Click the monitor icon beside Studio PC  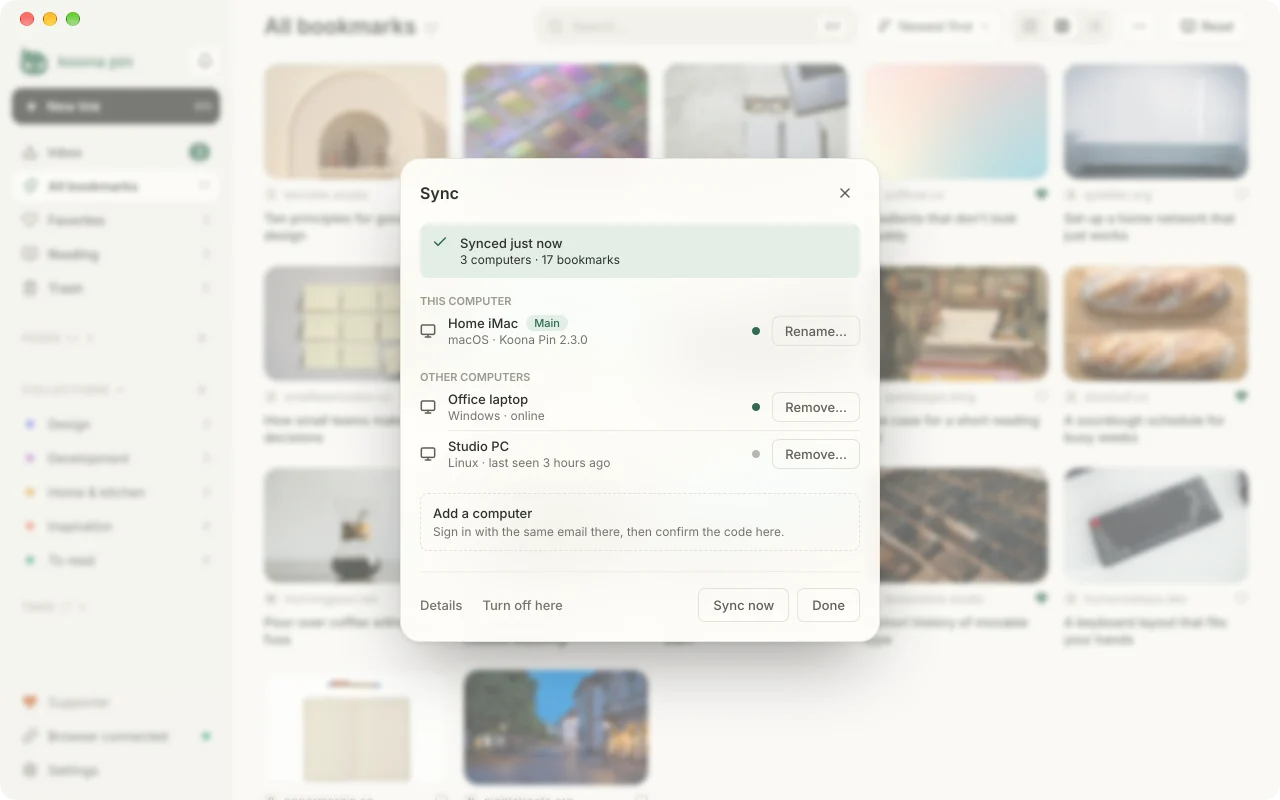tap(428, 454)
